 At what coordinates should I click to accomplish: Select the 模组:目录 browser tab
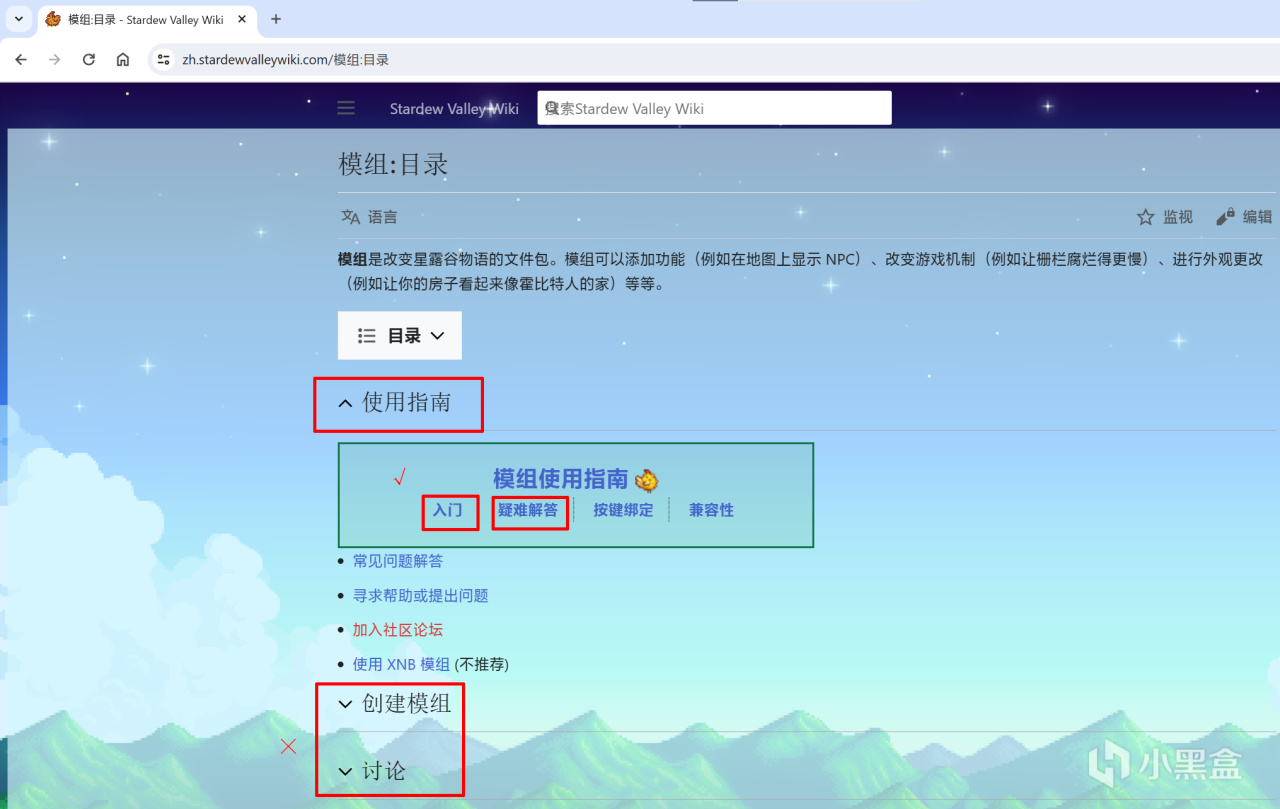(x=145, y=19)
